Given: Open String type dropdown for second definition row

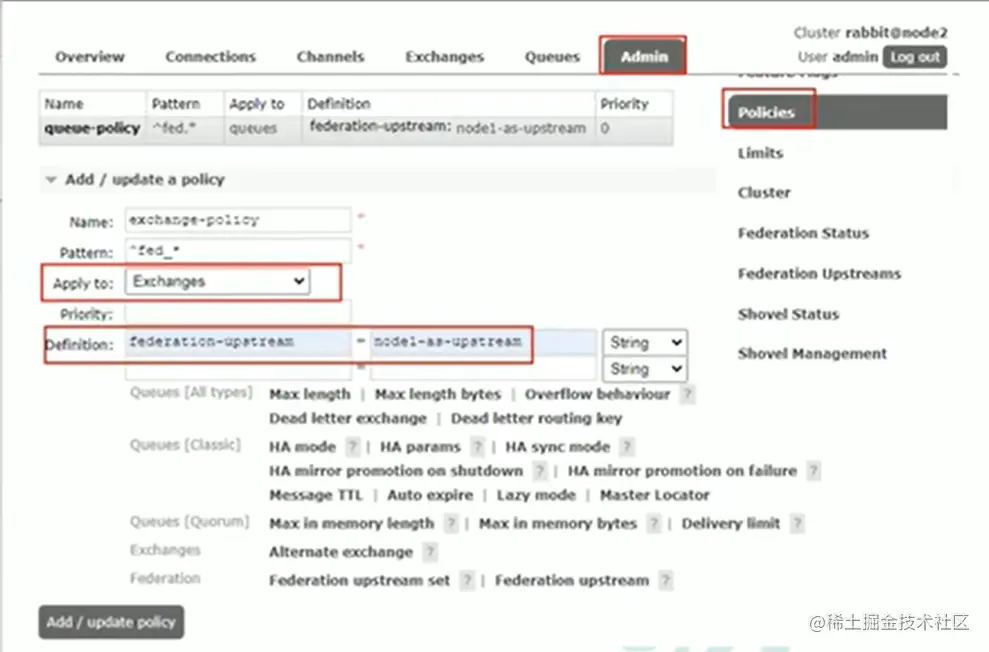Looking at the screenshot, I should 645,369.
